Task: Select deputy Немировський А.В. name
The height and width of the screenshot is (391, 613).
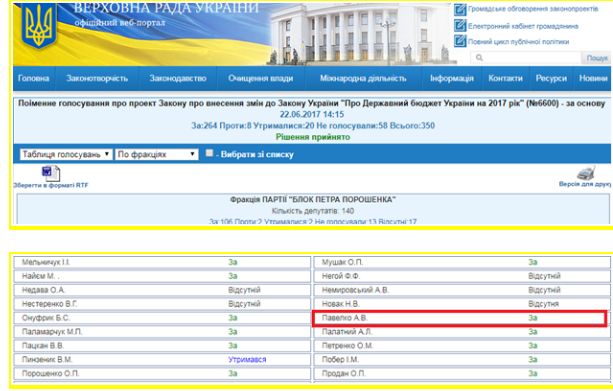Action: click(355, 290)
